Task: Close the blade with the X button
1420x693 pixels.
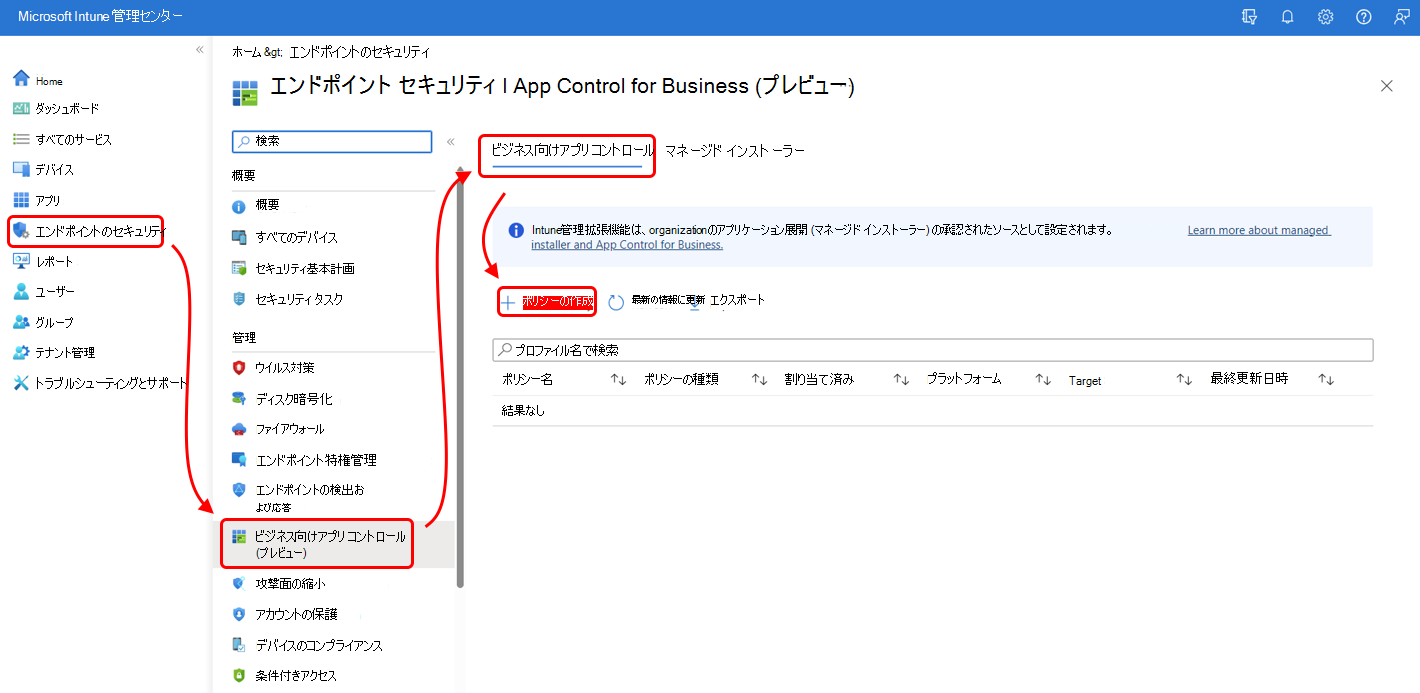Action: (x=1386, y=86)
